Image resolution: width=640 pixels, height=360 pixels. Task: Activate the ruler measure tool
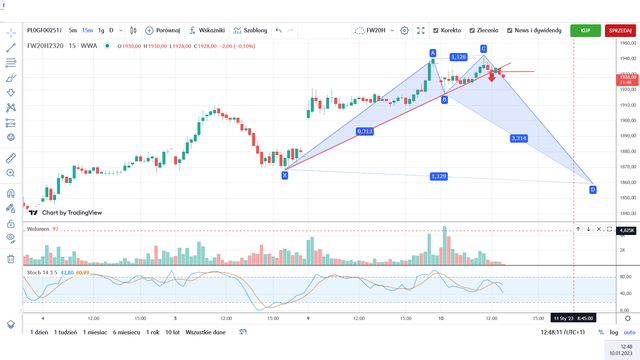coord(11,158)
